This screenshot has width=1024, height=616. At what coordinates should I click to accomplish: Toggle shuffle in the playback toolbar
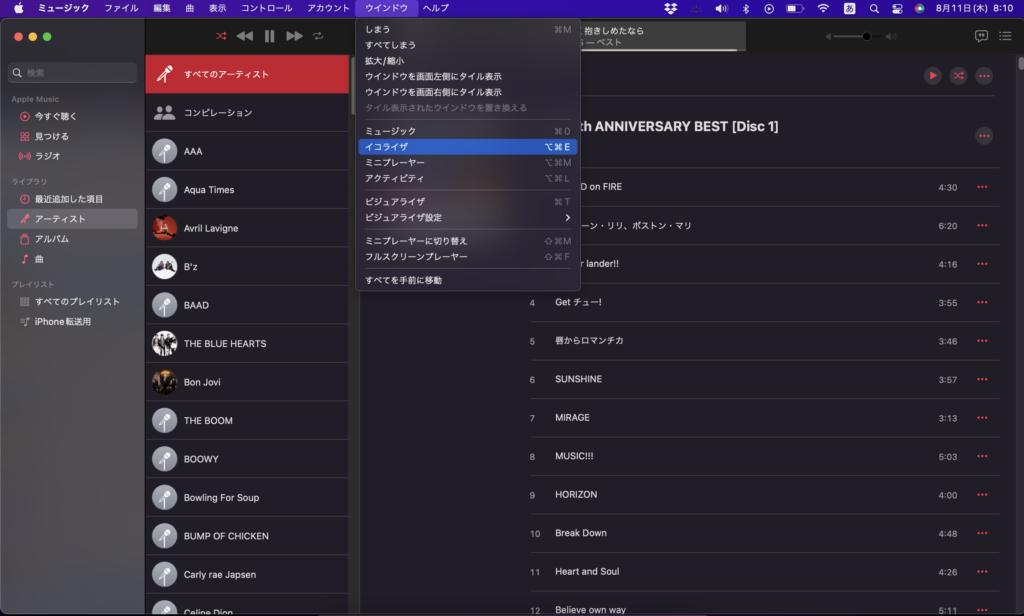pyautogui.click(x=221, y=36)
